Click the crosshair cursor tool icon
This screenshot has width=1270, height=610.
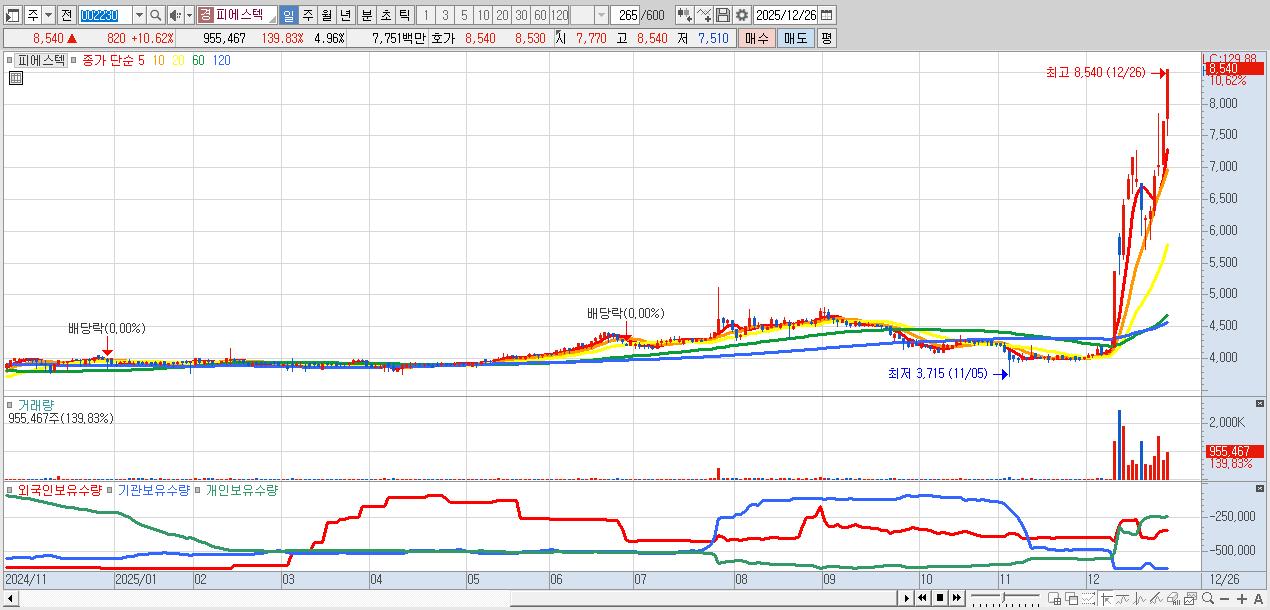click(1106, 598)
